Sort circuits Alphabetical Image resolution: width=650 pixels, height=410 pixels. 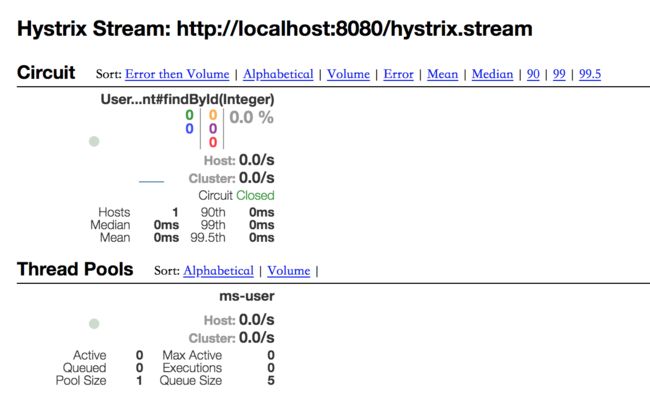tap(278, 74)
